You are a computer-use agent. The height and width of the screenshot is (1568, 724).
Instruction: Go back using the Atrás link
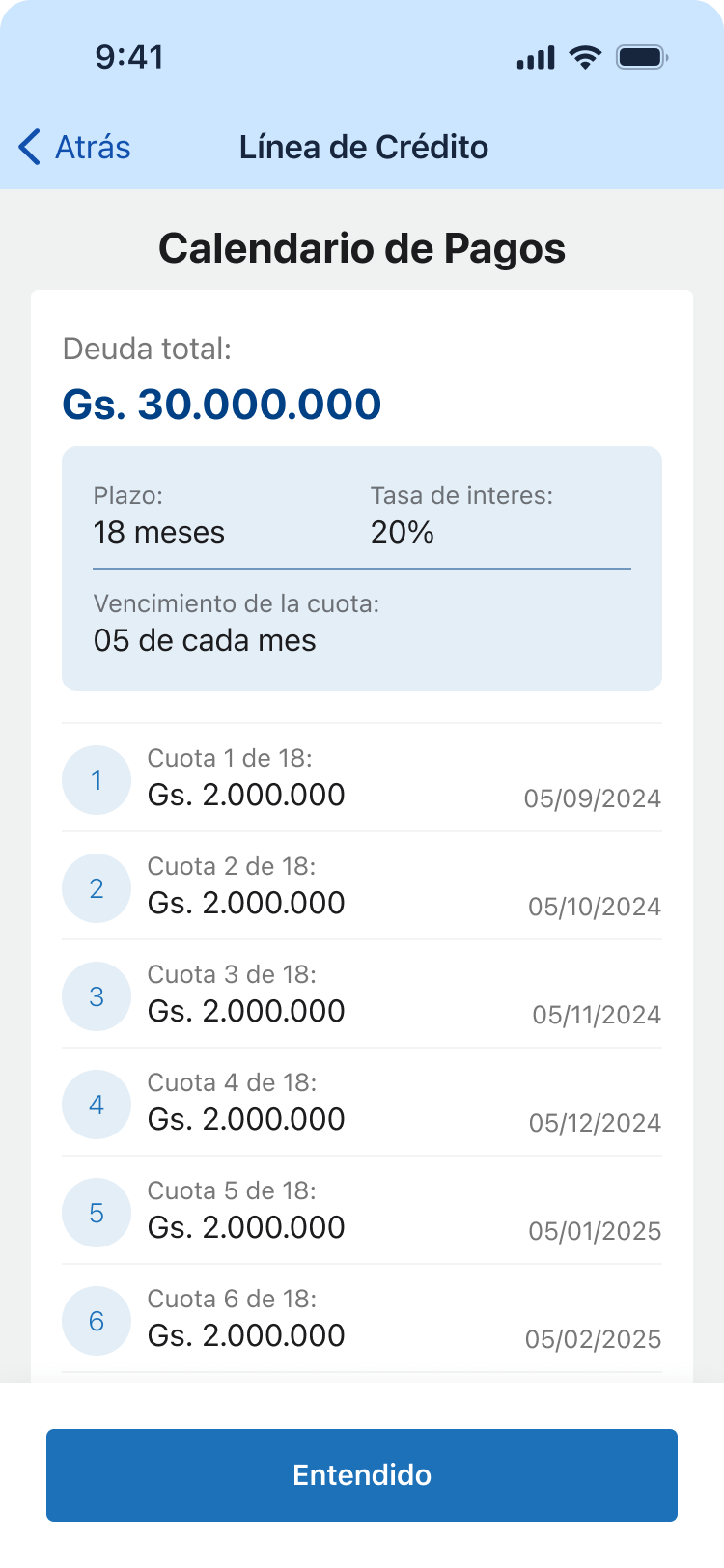pyautogui.click(x=93, y=147)
